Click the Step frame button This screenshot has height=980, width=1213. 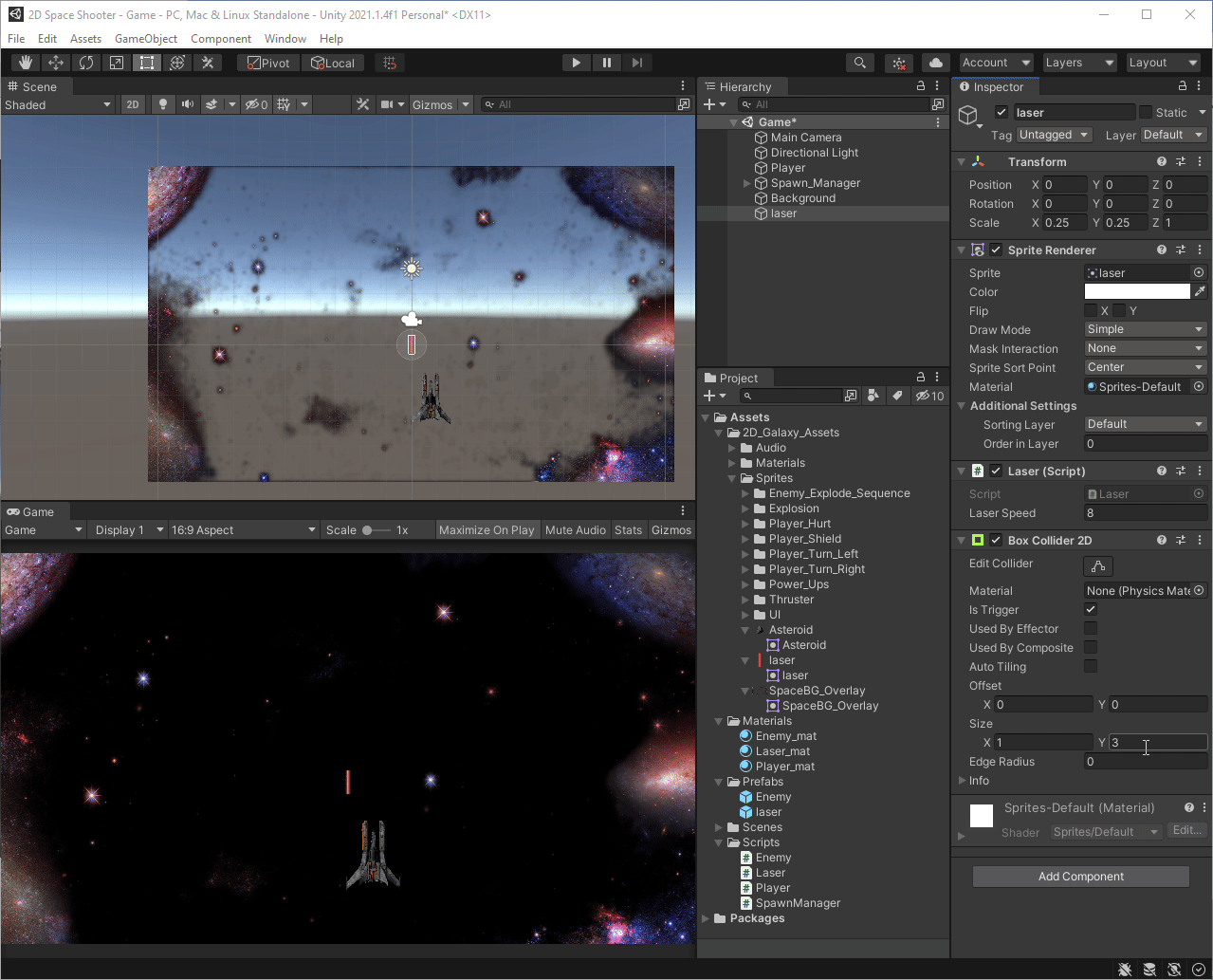636,63
